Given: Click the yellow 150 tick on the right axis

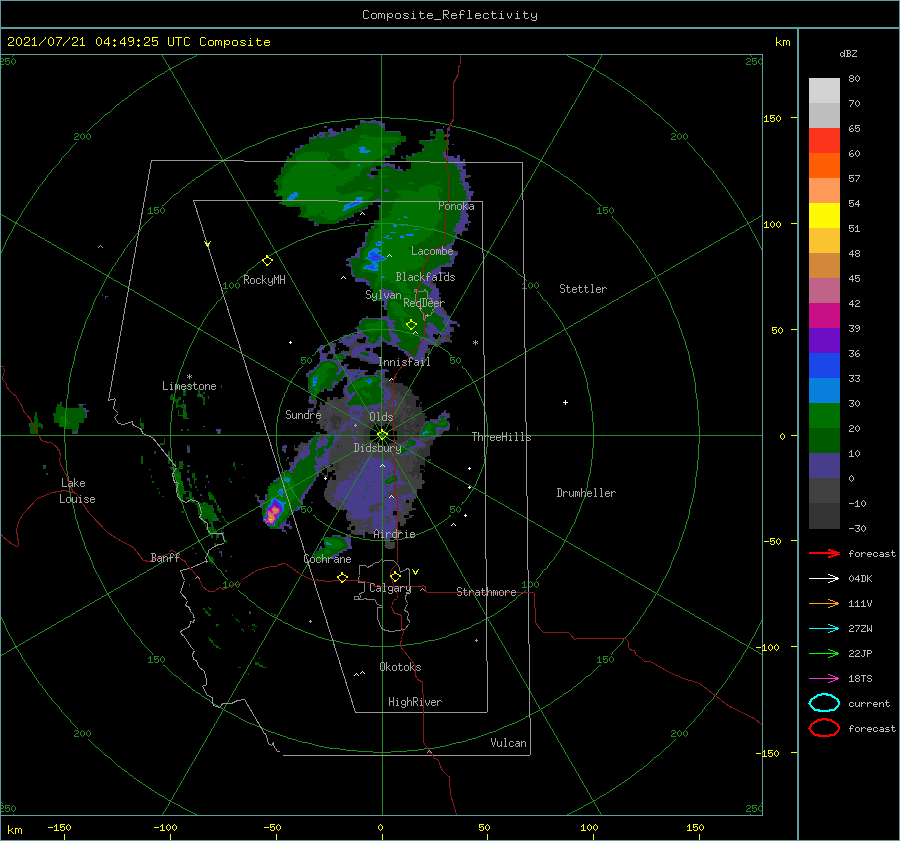Looking at the screenshot, I should click(772, 118).
